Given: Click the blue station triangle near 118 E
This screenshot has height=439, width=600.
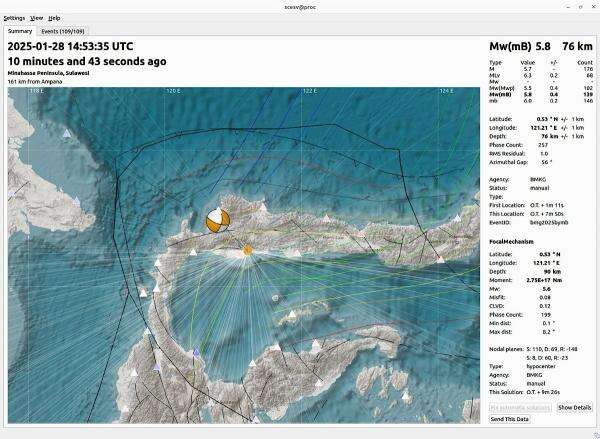Looking at the screenshot, I should click(x=67, y=133).
